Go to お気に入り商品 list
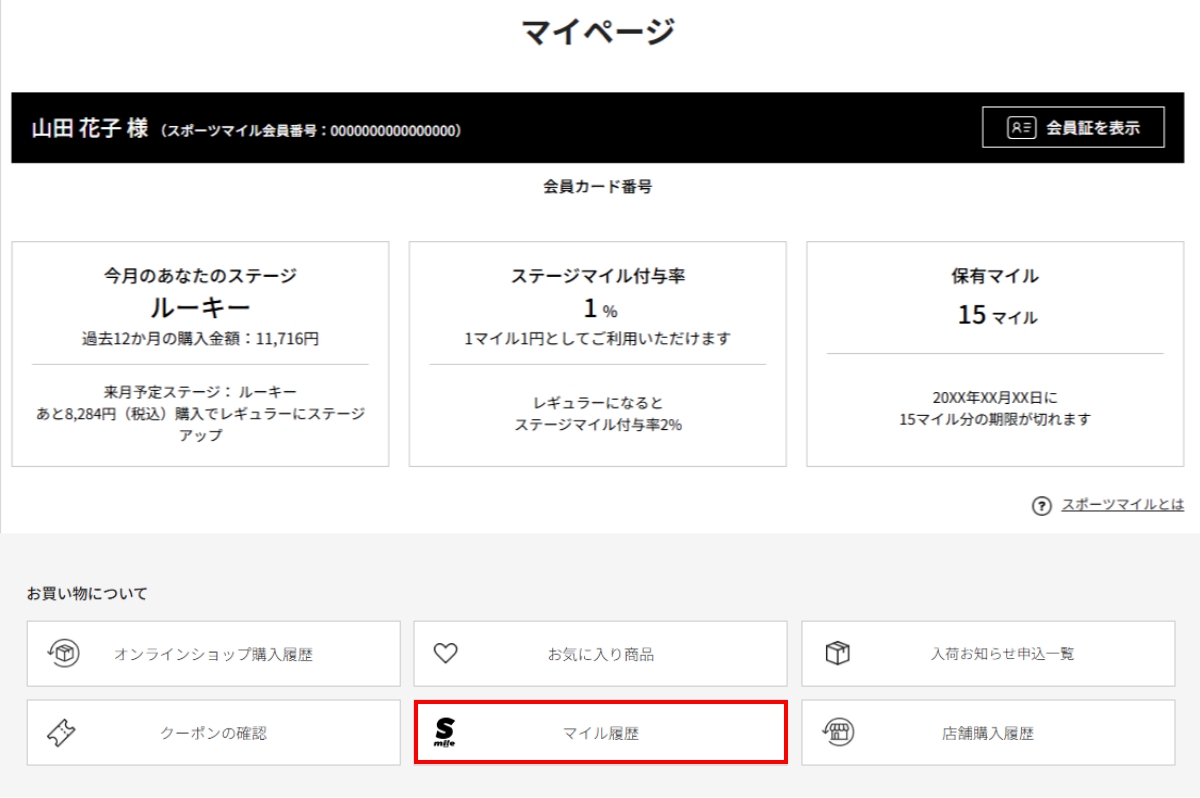1200x798 pixels. click(x=600, y=655)
